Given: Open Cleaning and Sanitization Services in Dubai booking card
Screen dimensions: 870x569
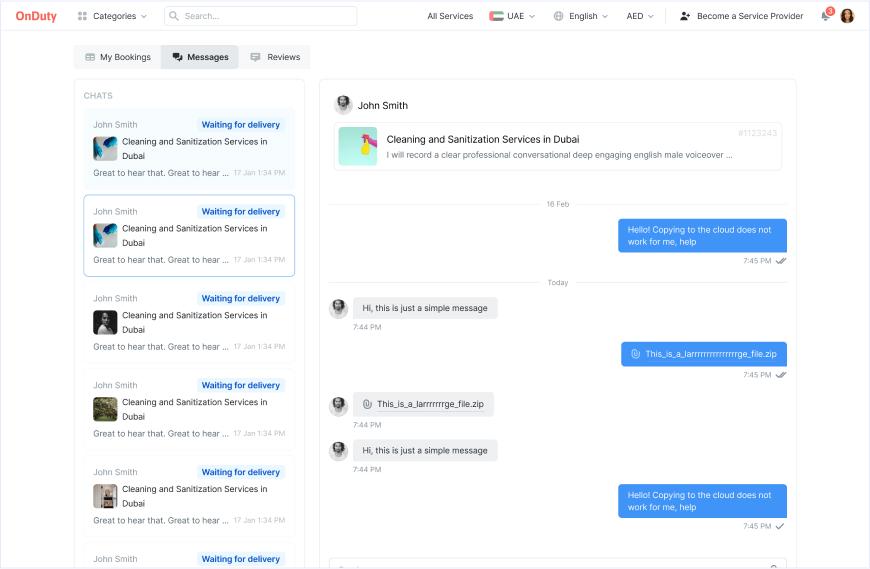Looking at the screenshot, I should (x=558, y=146).
